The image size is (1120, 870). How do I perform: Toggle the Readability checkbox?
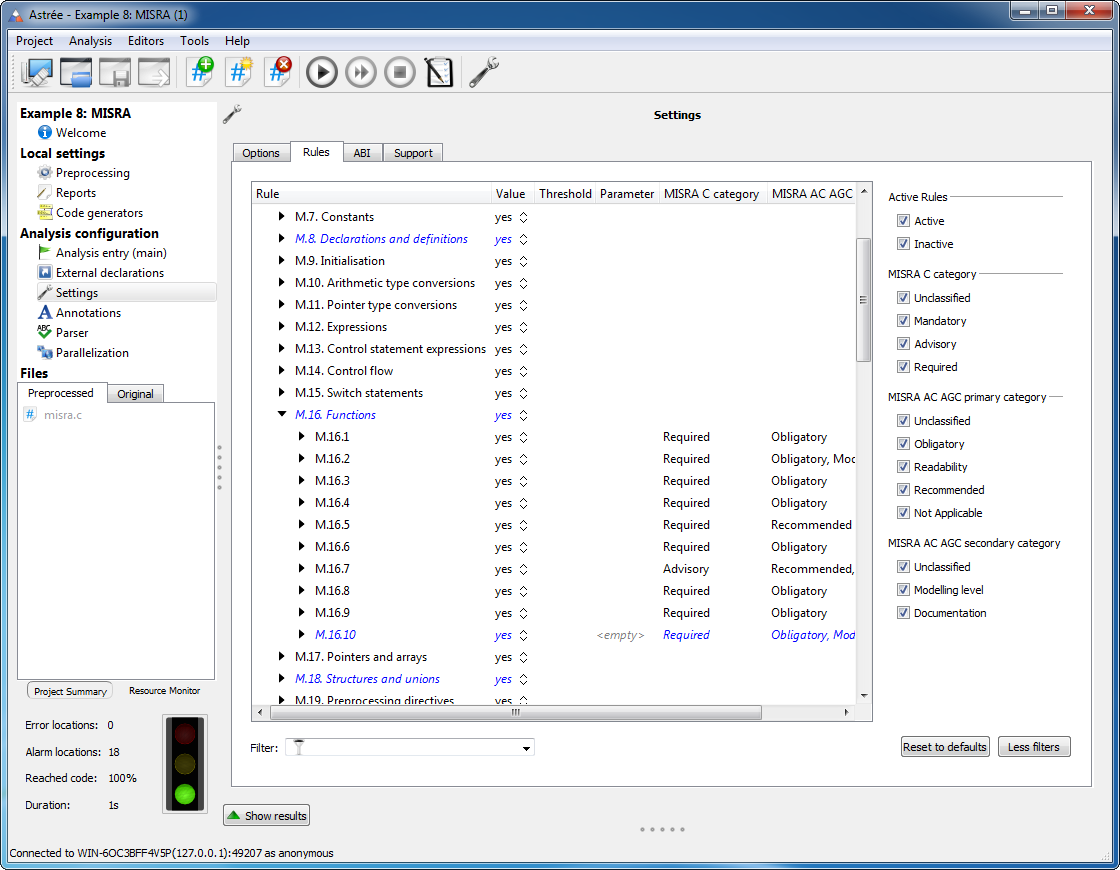point(903,466)
